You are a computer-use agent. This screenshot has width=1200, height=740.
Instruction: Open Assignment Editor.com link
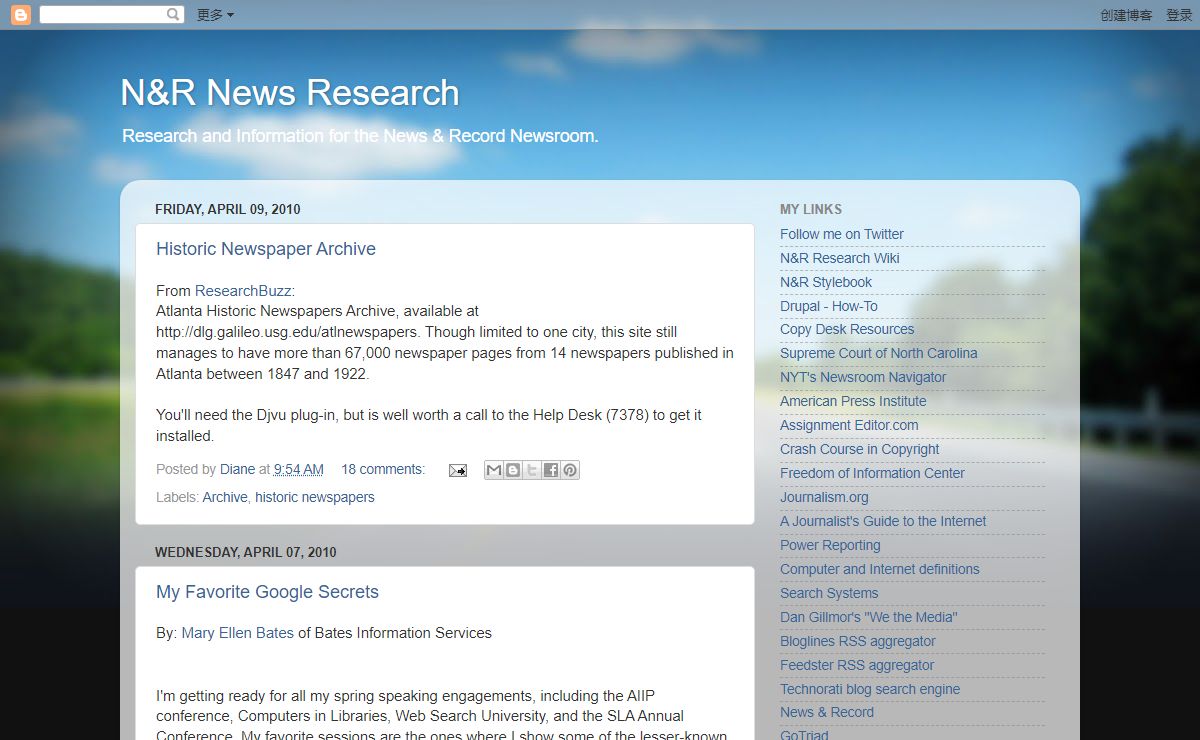849,425
